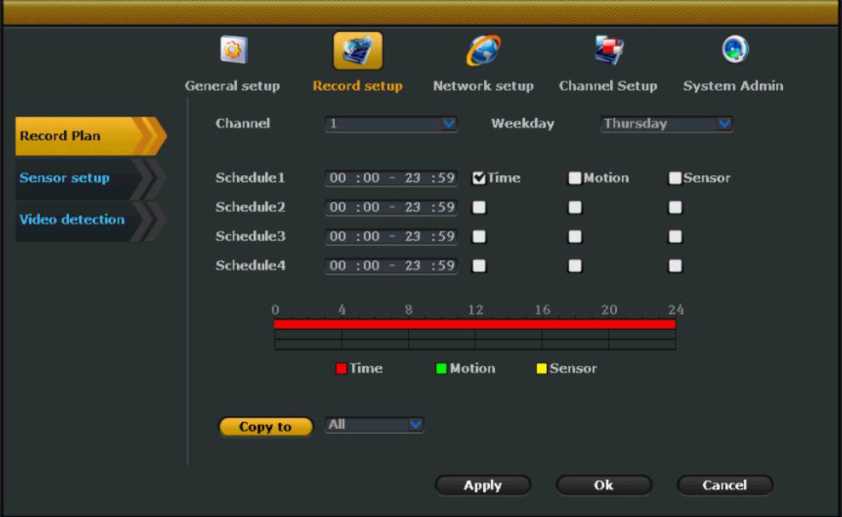The height and width of the screenshot is (517, 842).
Task: Check the Schedule4 Sensor checkbox
Action: pos(675,266)
